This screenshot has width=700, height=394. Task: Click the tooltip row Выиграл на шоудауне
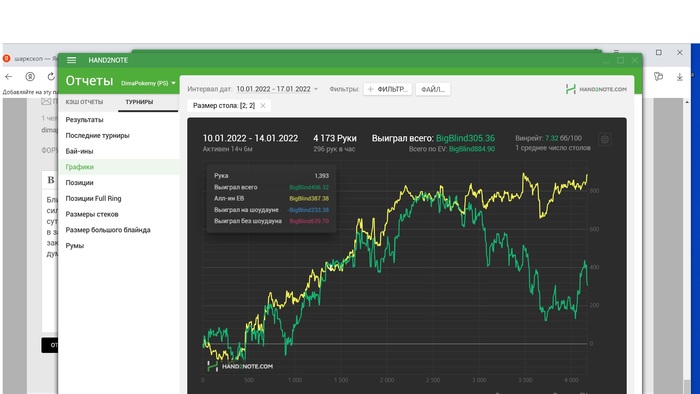pos(271,210)
